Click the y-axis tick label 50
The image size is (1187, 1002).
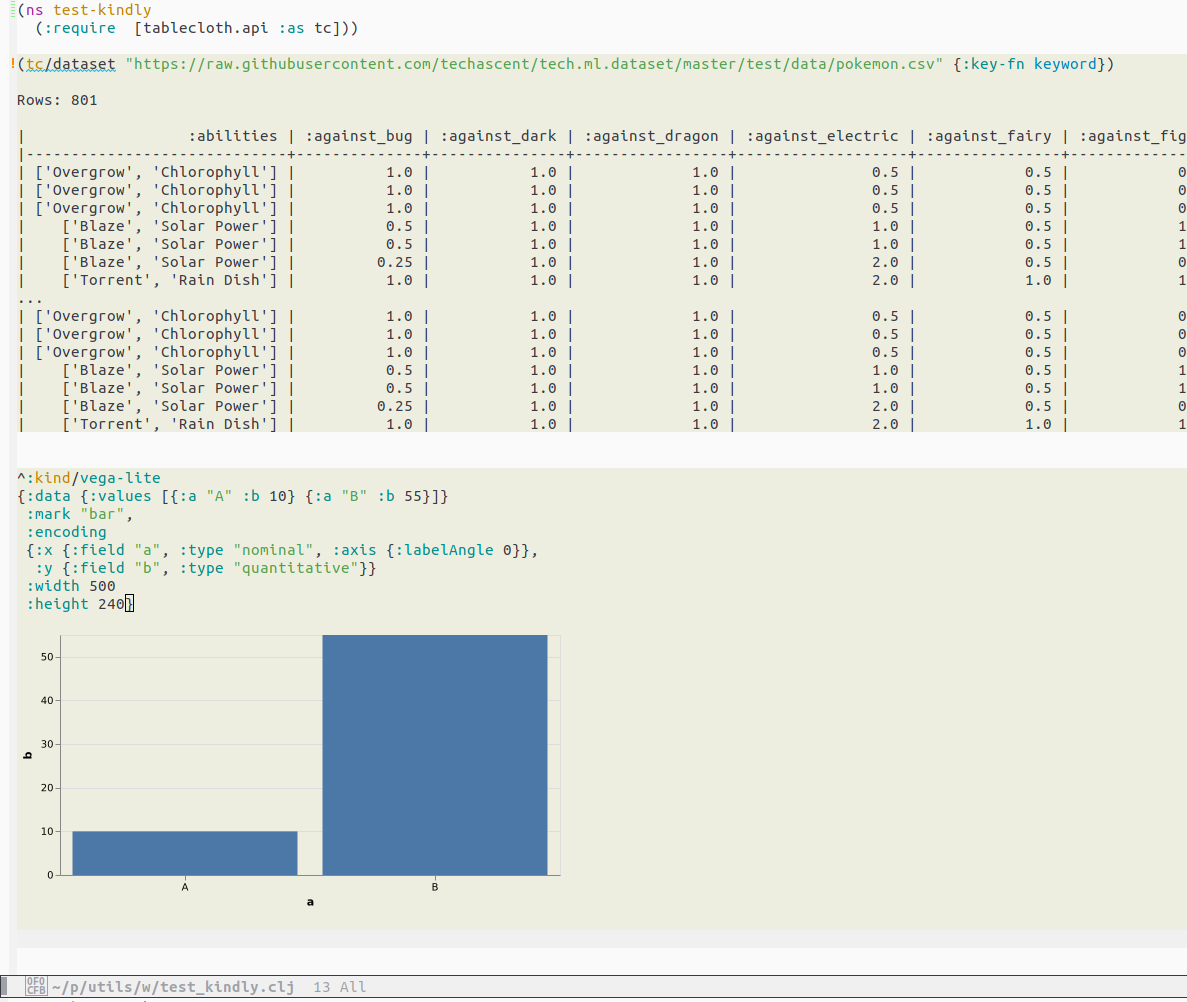47,657
